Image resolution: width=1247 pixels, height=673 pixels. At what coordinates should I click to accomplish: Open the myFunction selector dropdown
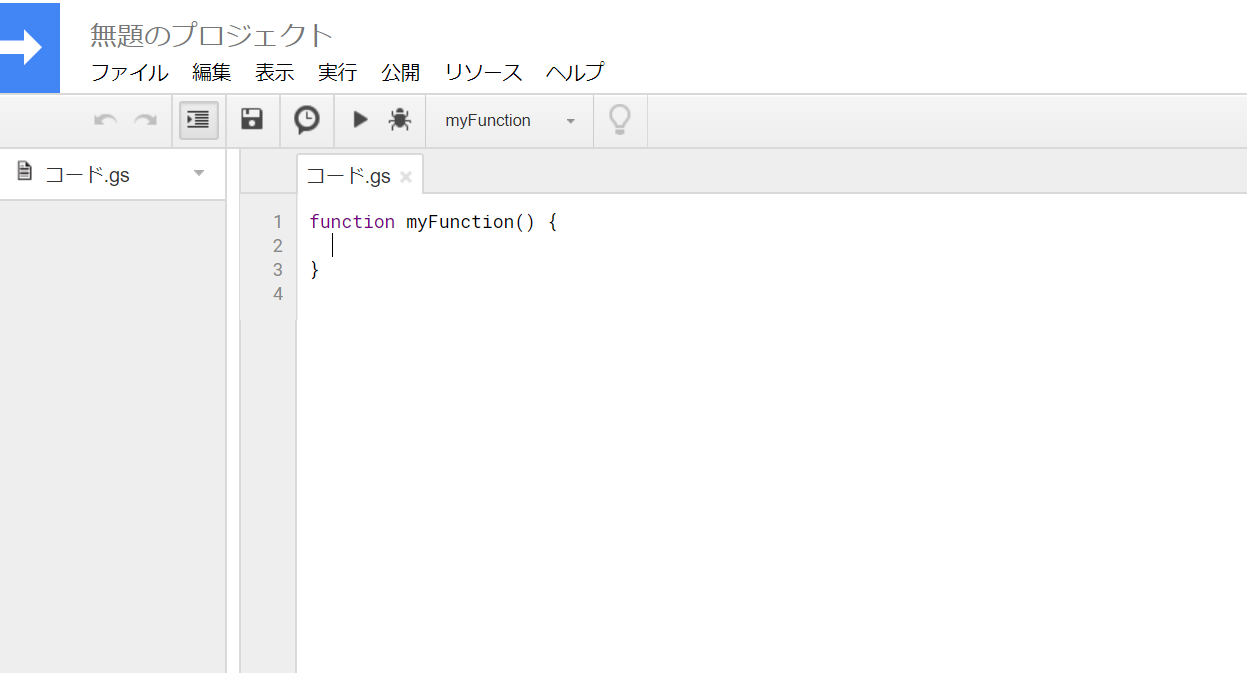click(510, 120)
